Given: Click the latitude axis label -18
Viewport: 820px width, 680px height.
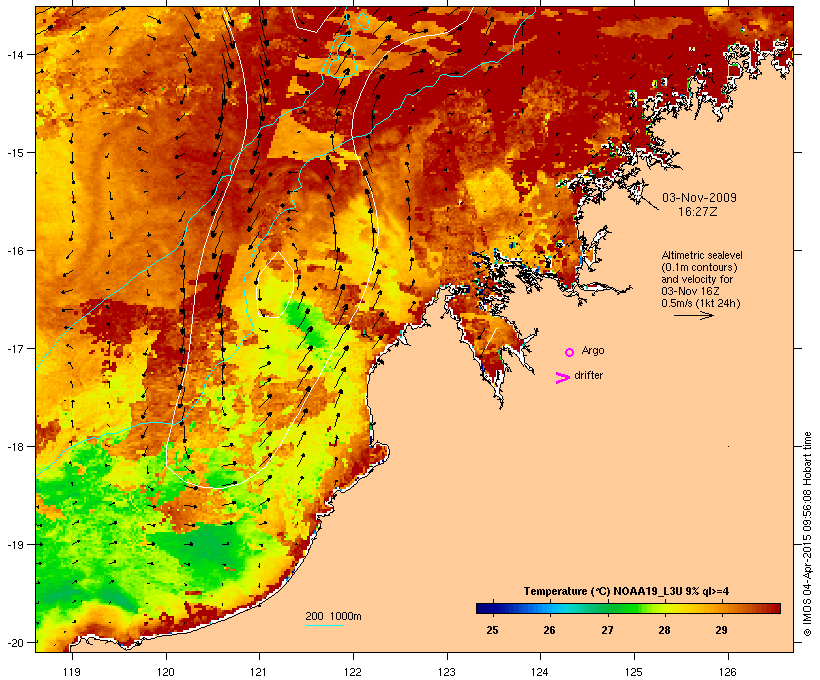Looking at the screenshot, I should tap(14, 446).
